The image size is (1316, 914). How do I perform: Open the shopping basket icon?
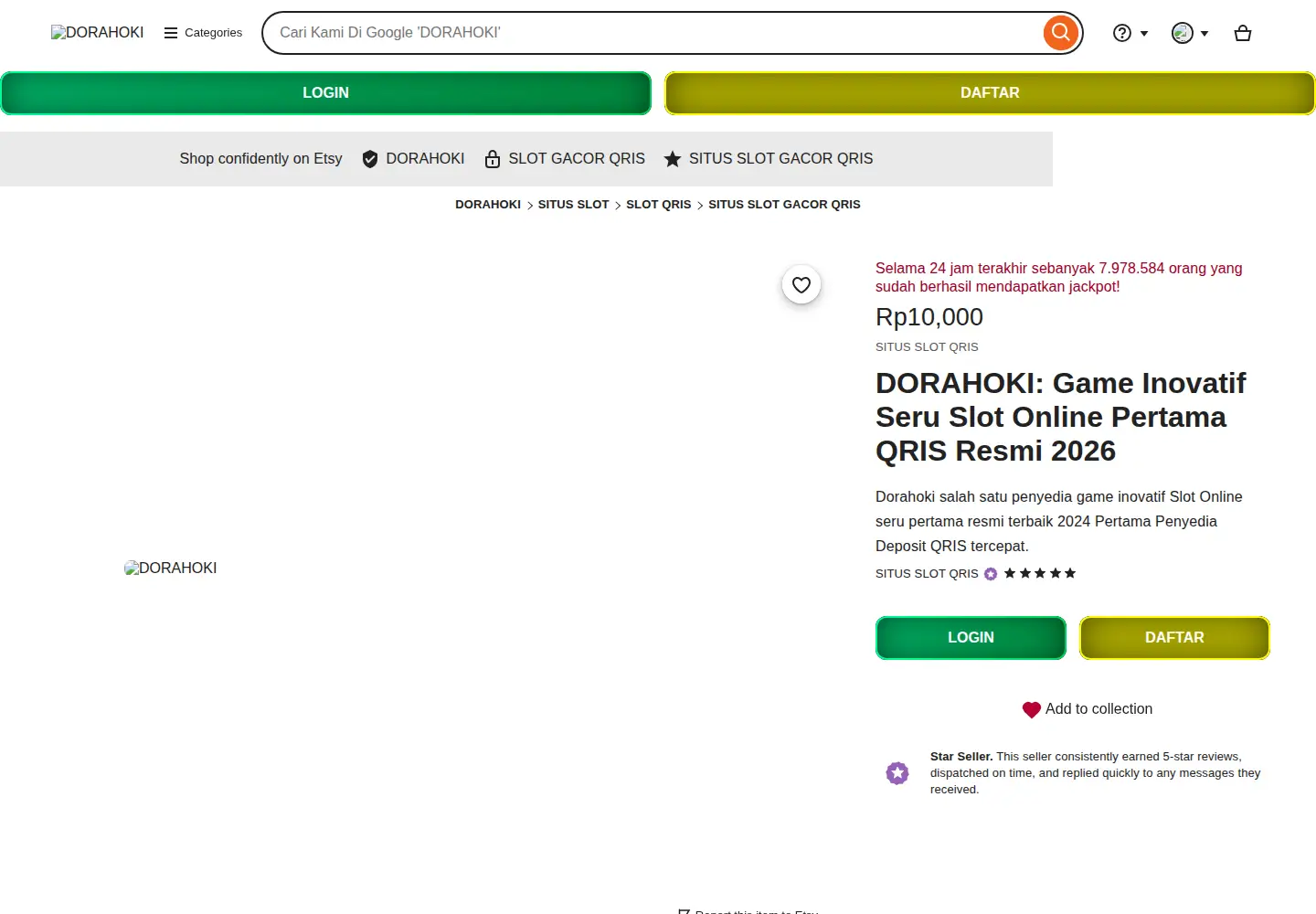(x=1243, y=33)
